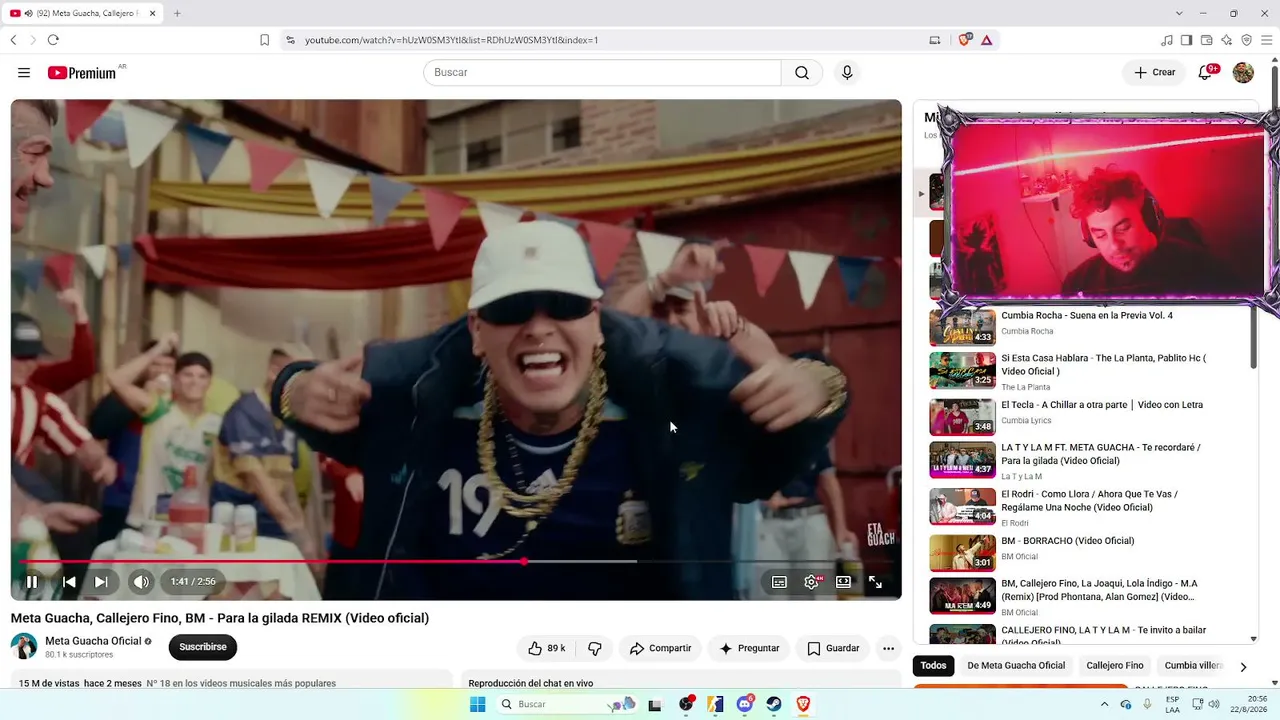Dislike the video

595,648
